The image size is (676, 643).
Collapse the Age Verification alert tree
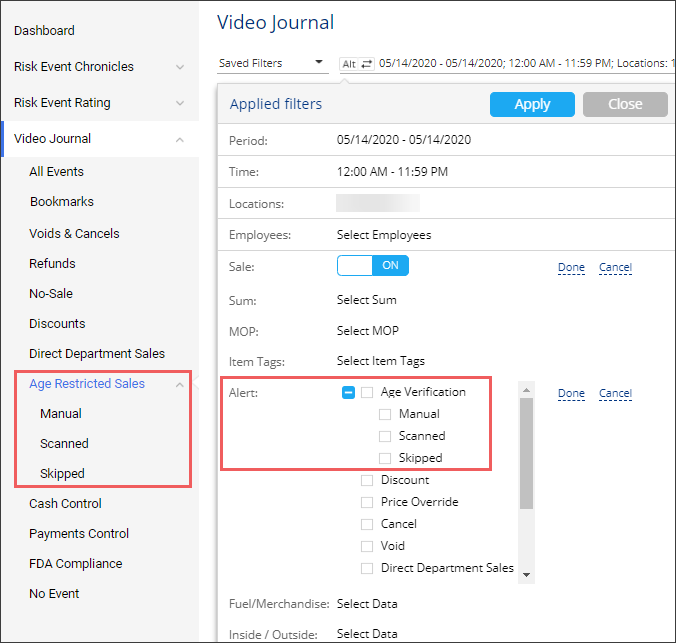tap(348, 392)
